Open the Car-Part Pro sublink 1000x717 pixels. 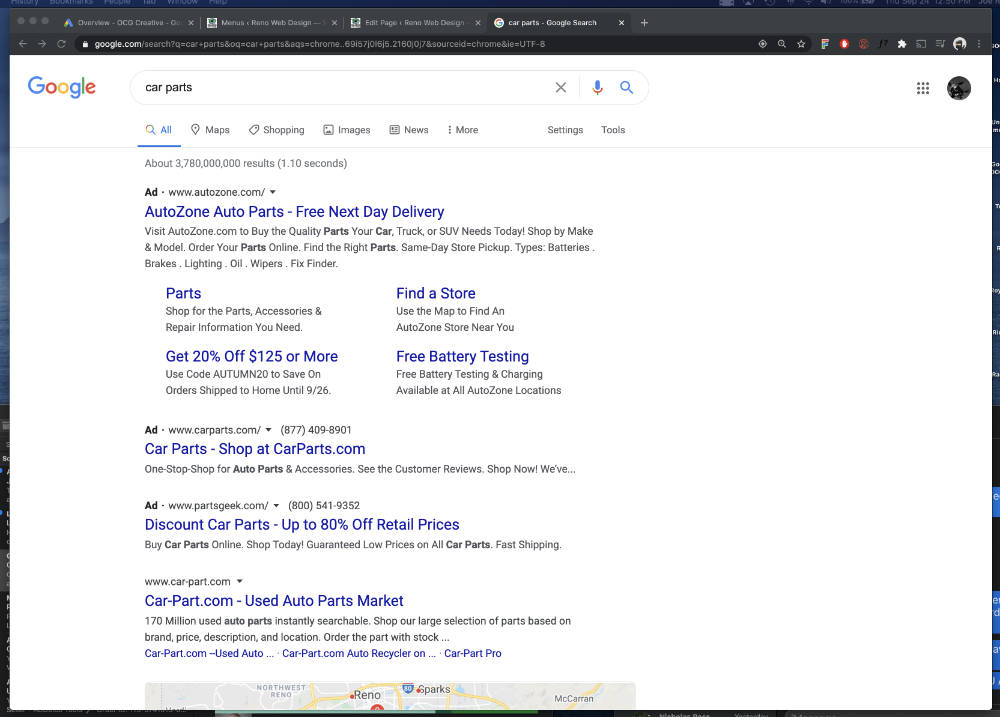point(473,653)
